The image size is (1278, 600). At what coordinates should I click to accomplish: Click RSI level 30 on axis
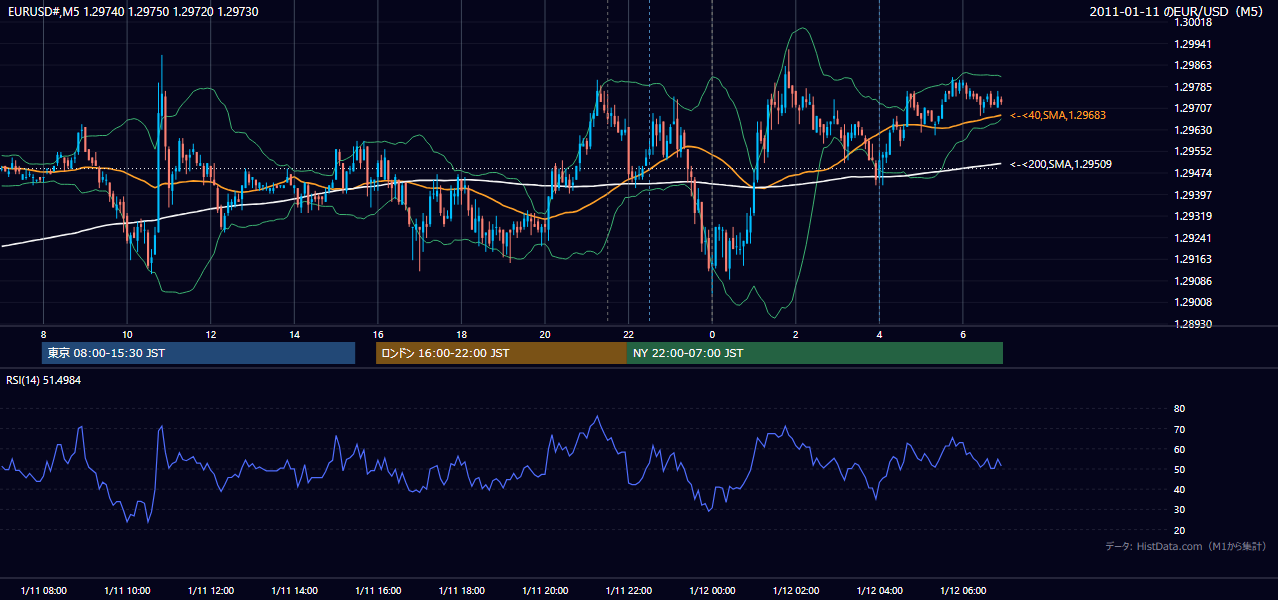pyautogui.click(x=1179, y=510)
